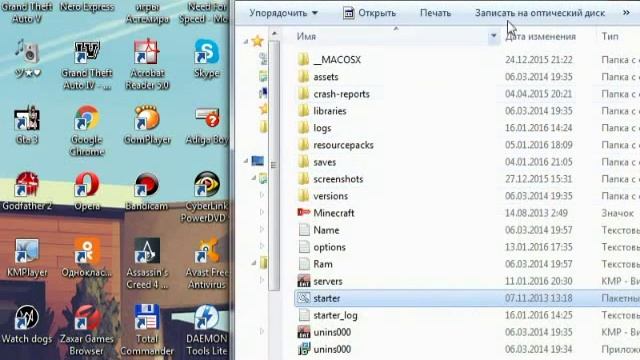Open GomPlayer desktop icon

click(x=147, y=124)
